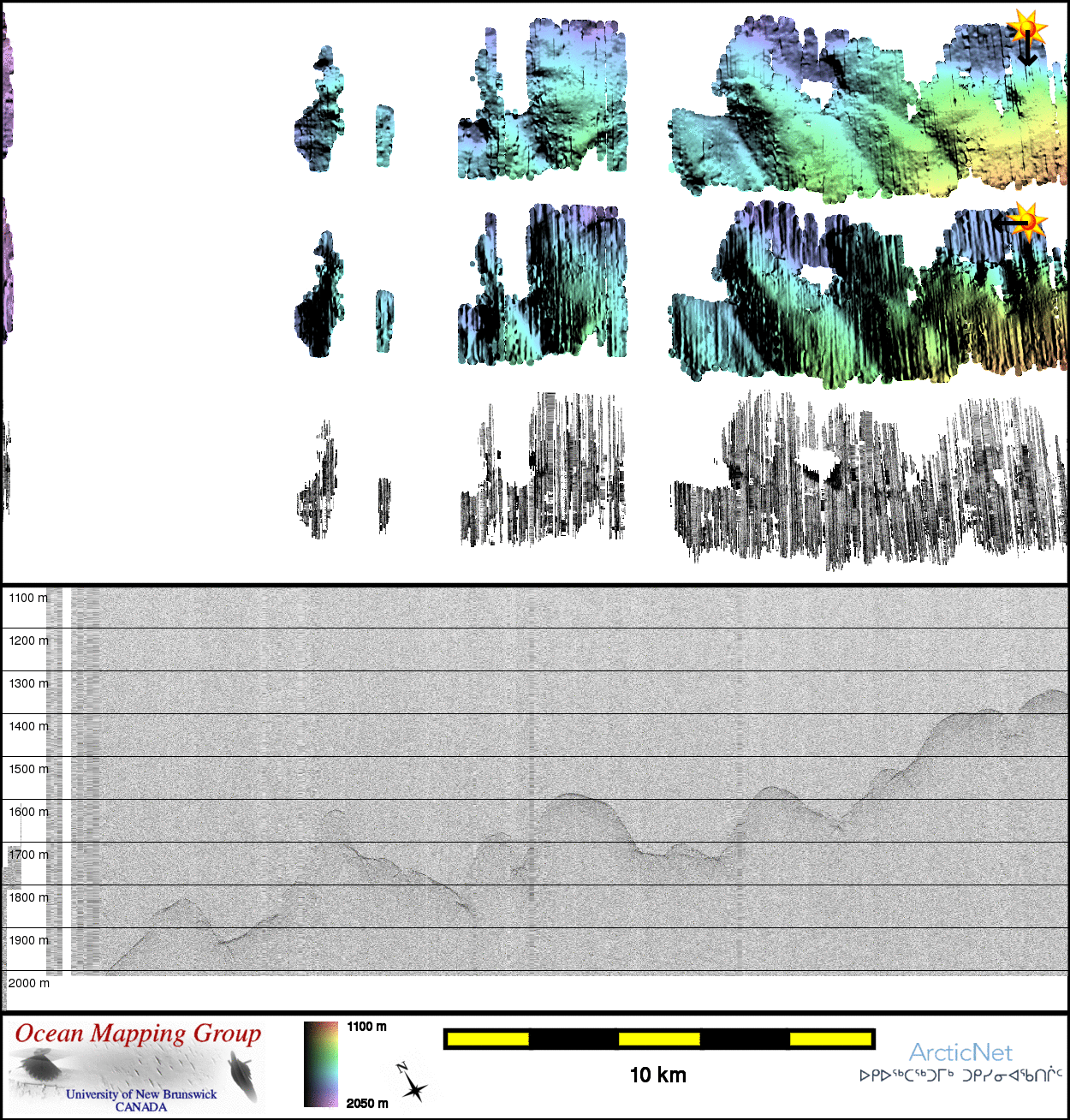Open the Ocean Mapping Group title
The height and width of the screenshot is (1120, 1070).
pyautogui.click(x=138, y=1034)
